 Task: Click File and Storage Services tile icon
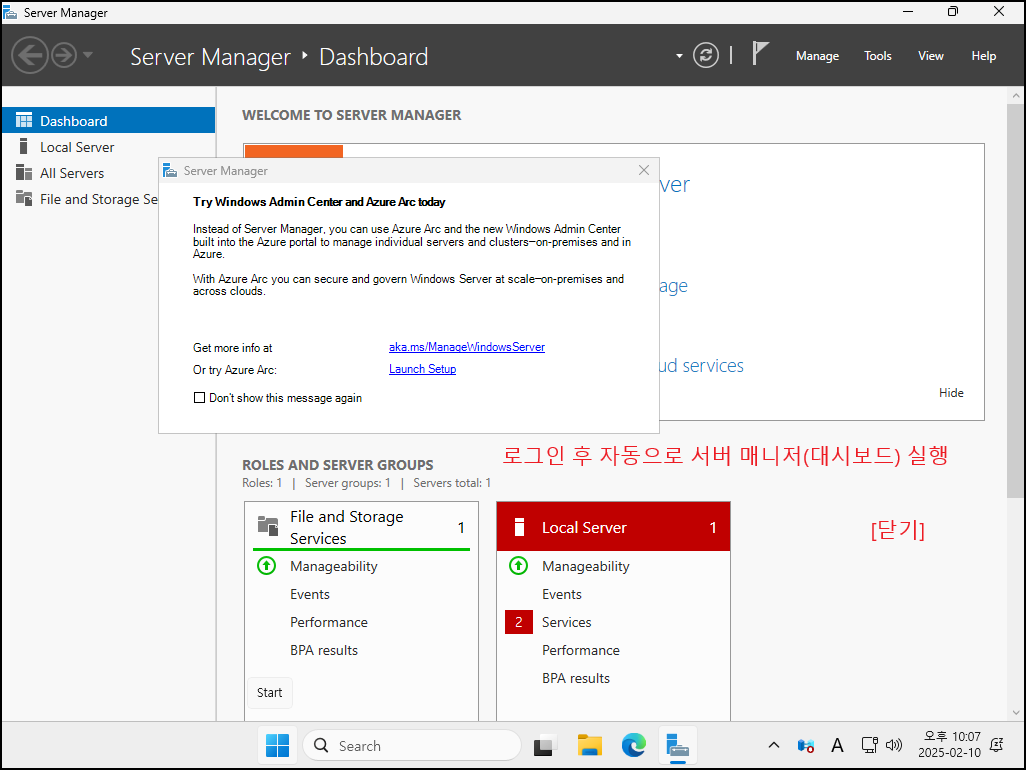pyautogui.click(x=268, y=526)
